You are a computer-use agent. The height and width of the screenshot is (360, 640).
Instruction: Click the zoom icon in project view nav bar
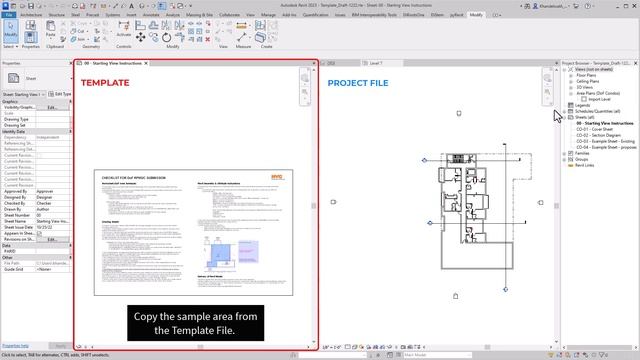point(547,93)
